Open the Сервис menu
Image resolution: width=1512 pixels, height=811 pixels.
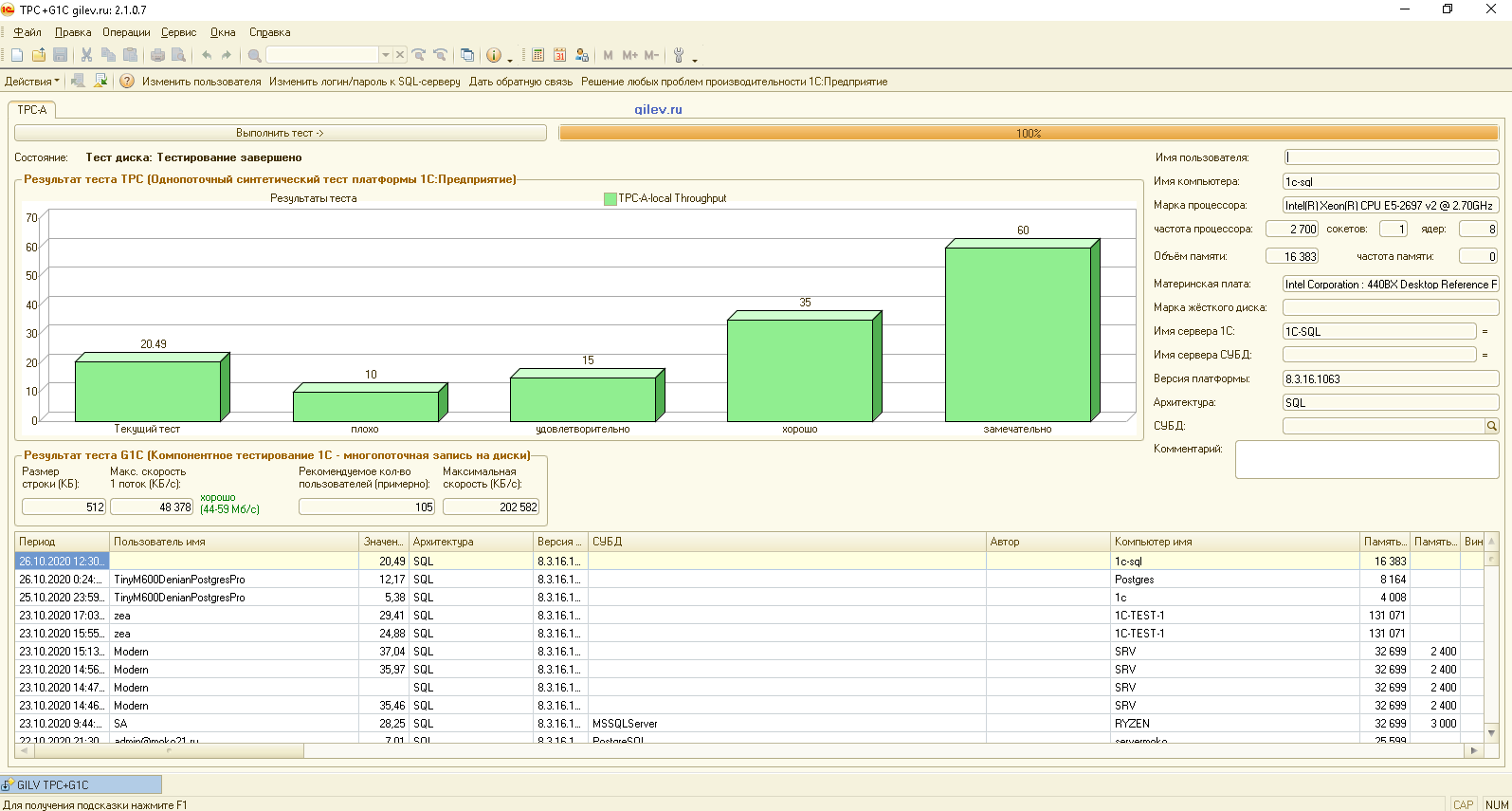coord(178,32)
